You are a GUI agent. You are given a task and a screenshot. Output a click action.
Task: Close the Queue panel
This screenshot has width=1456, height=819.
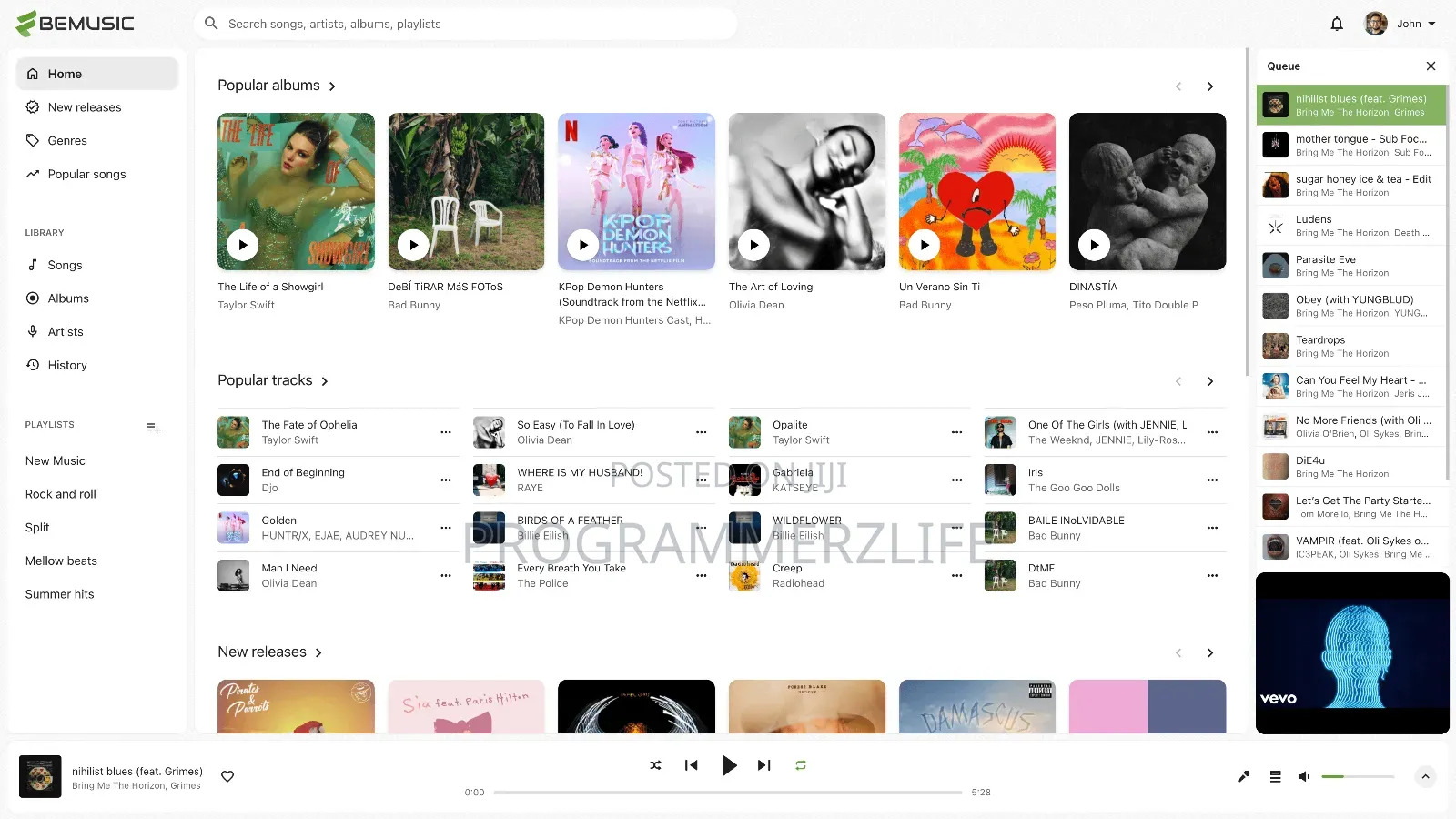1431,66
